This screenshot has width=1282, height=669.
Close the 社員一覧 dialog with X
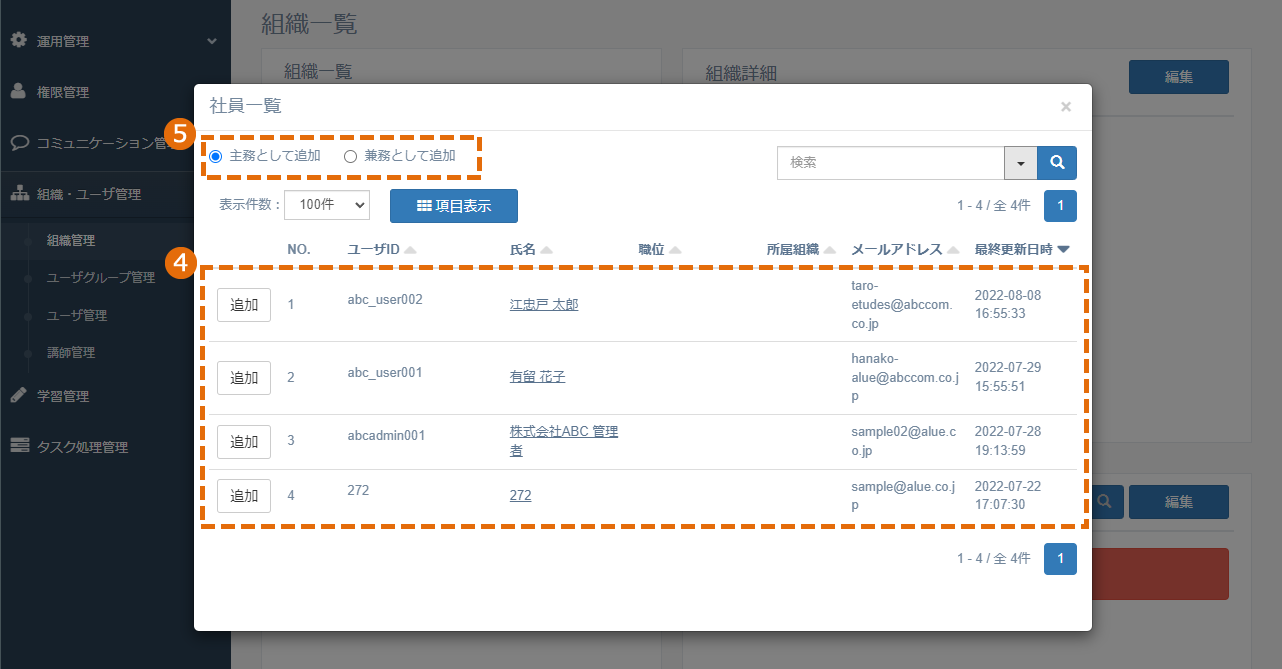[1066, 106]
